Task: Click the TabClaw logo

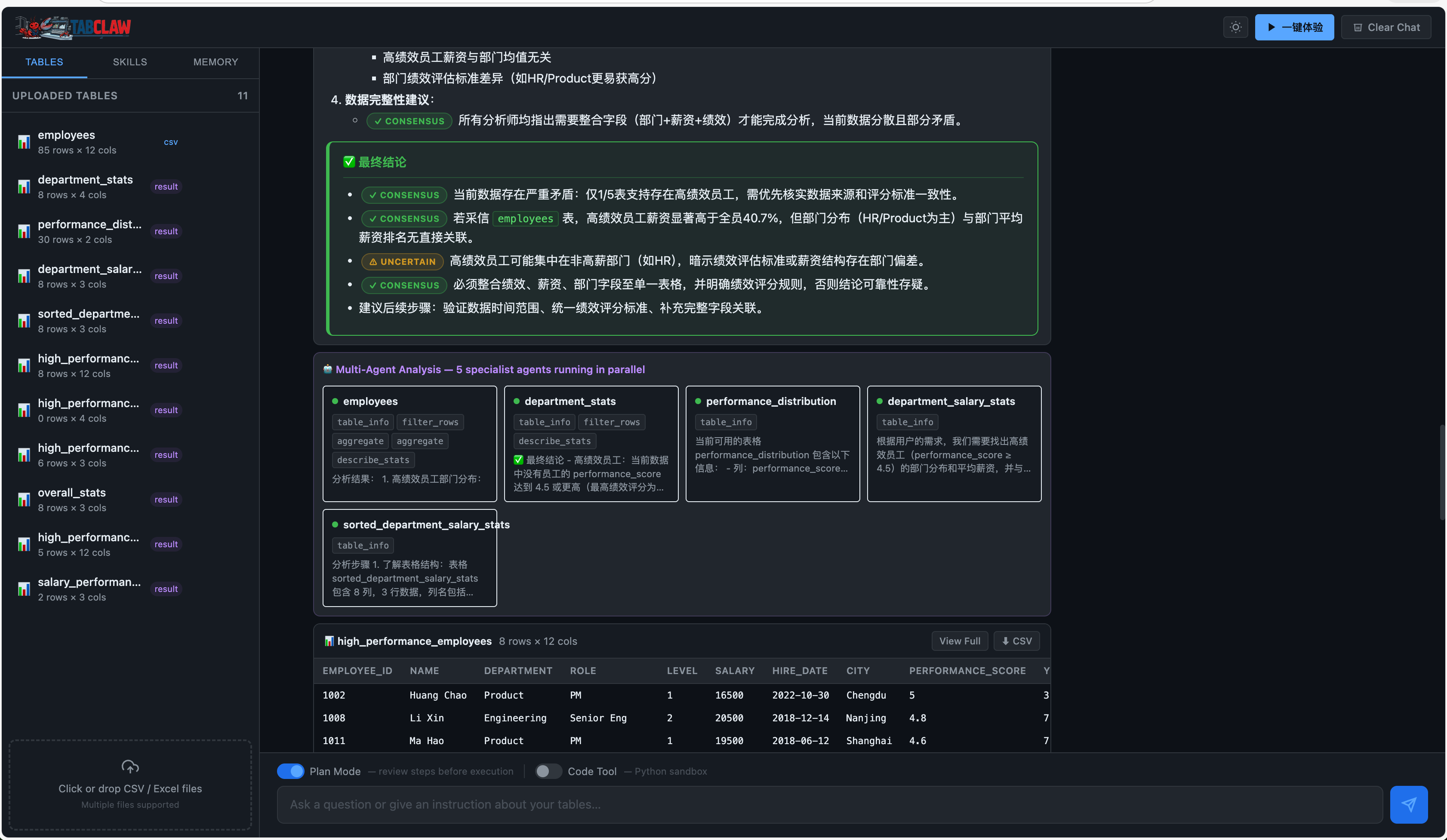Action: coord(74,27)
